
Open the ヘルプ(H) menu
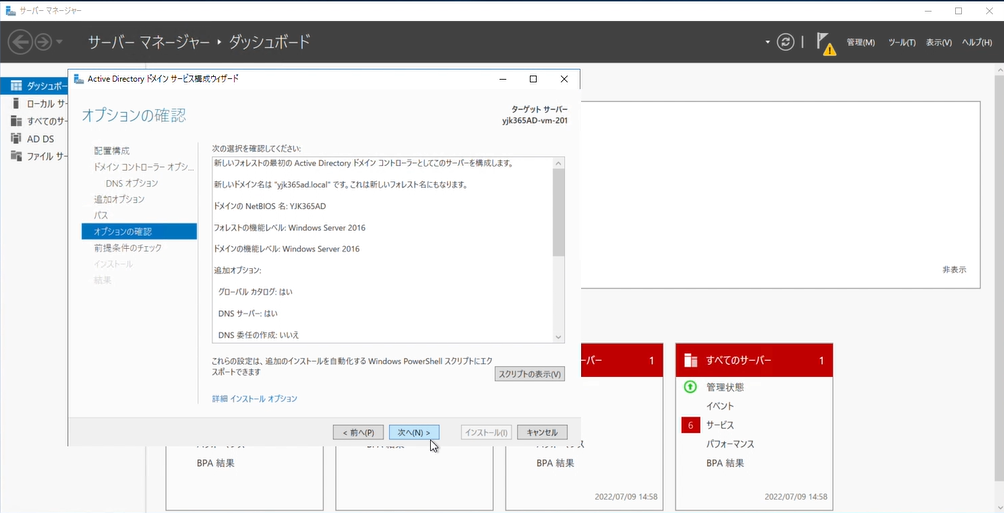coord(977,42)
